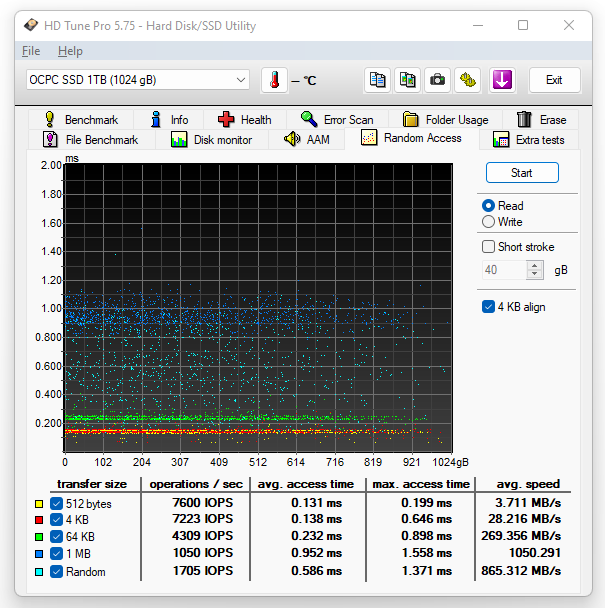Click the short stroke gB value field
Image resolution: width=605 pixels, height=608 pixels.
505,270
